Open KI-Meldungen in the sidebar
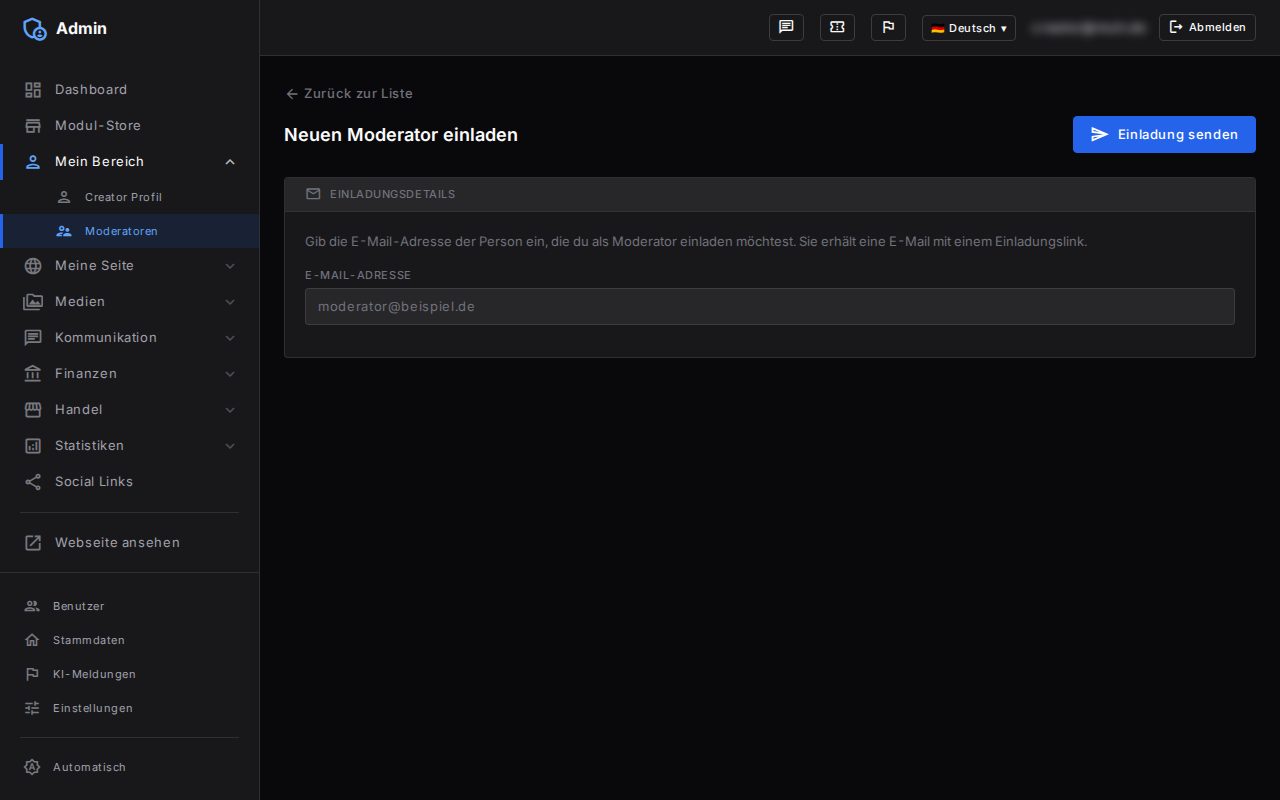 [129, 674]
